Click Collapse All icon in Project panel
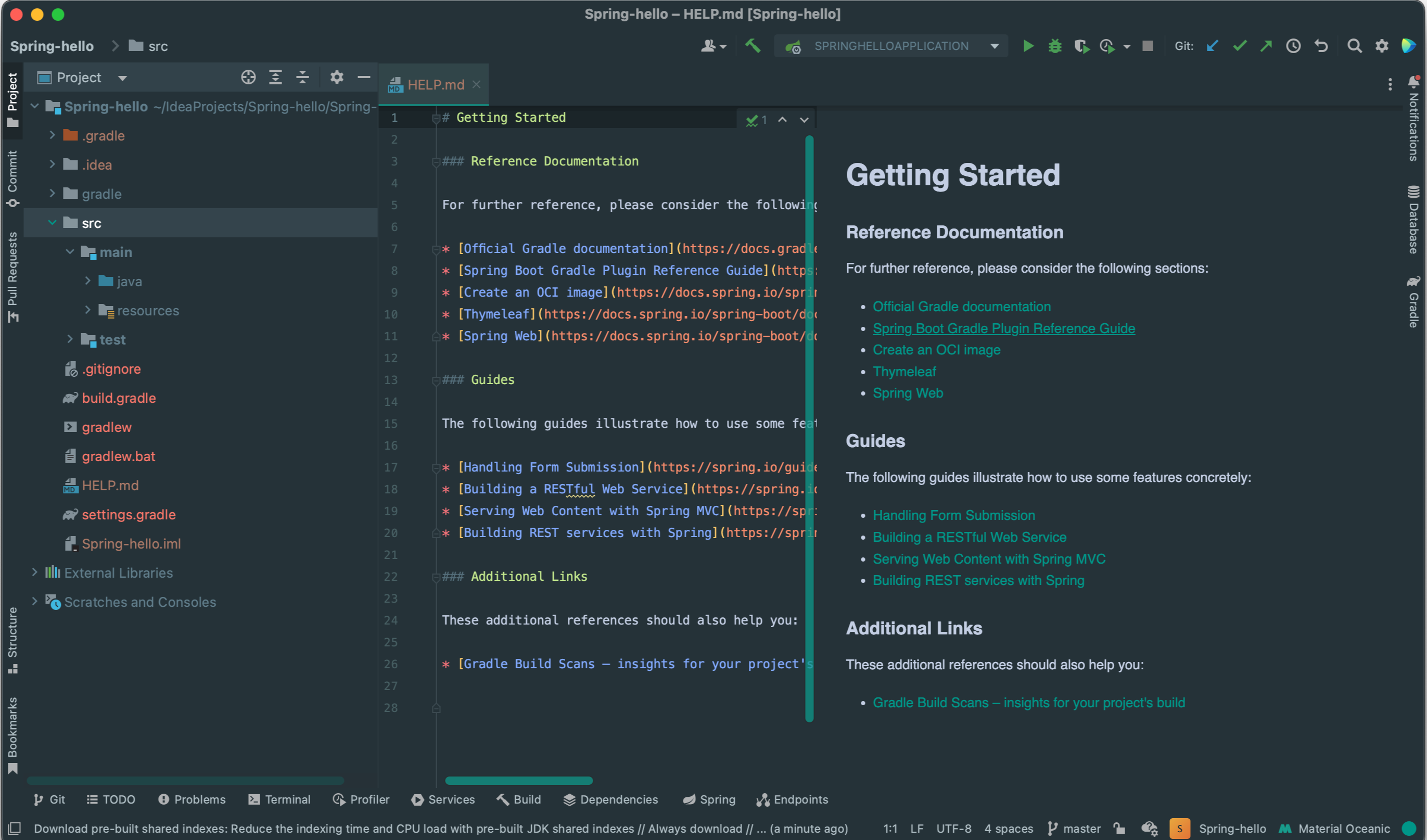This screenshot has height=840, width=1427. pos(302,77)
